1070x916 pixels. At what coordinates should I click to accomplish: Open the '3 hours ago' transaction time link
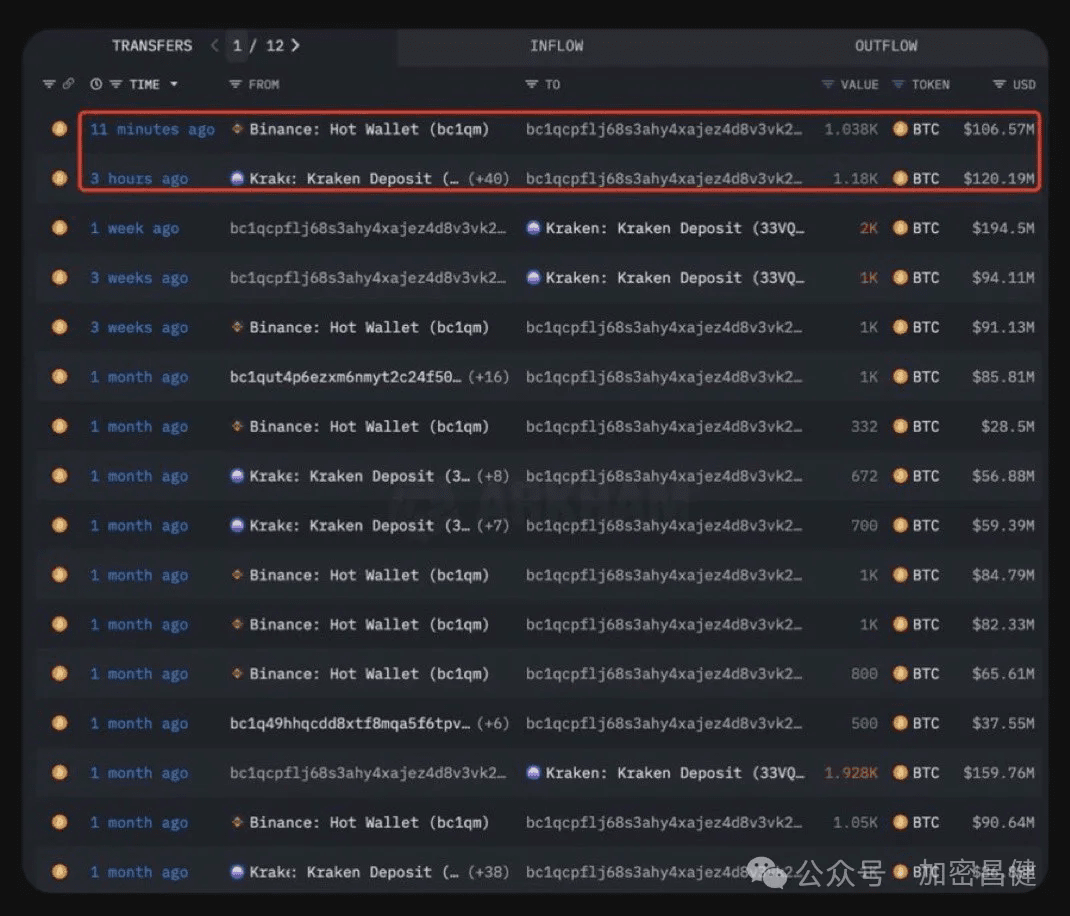[139, 178]
